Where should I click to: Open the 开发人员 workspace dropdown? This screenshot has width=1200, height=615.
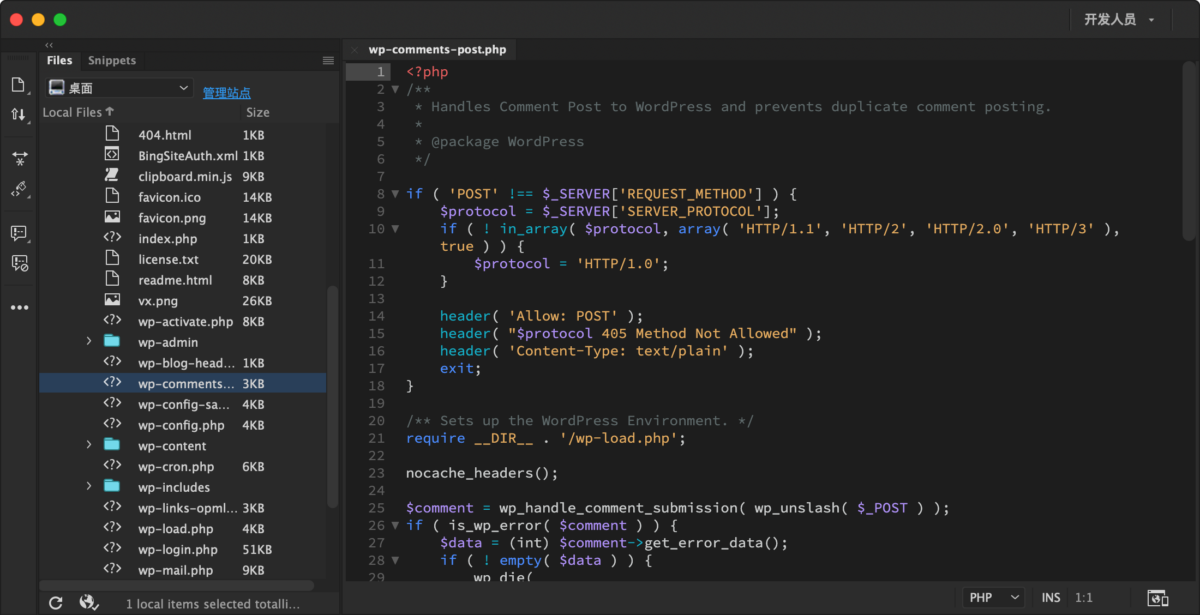pos(1120,19)
